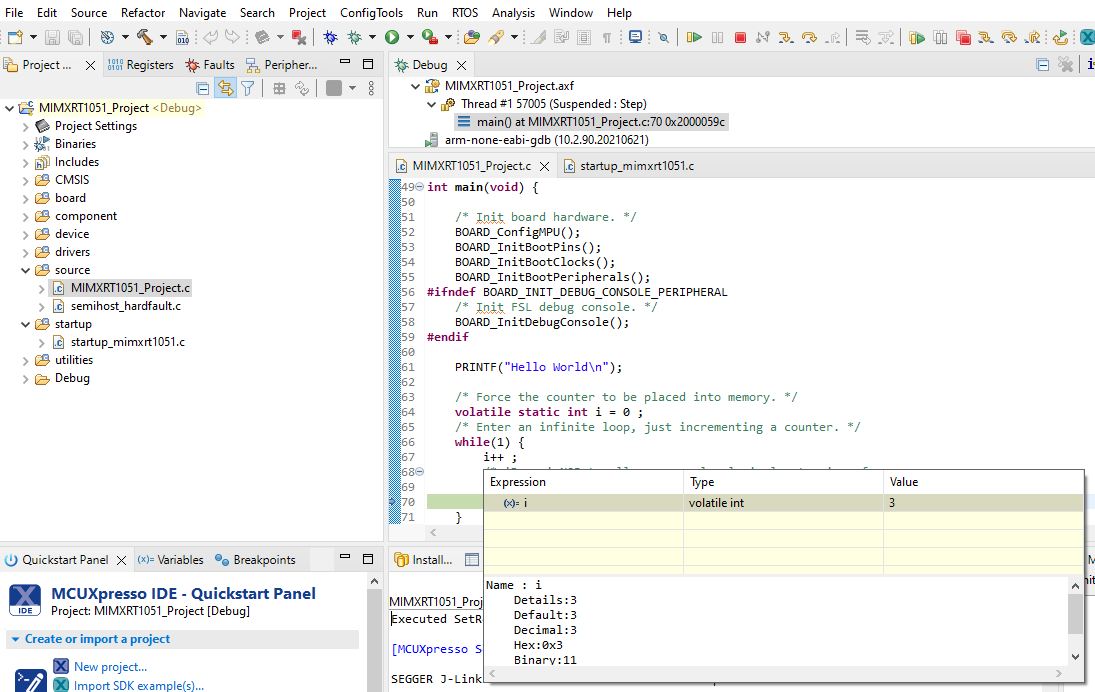Click the green Run play icon

[392, 37]
